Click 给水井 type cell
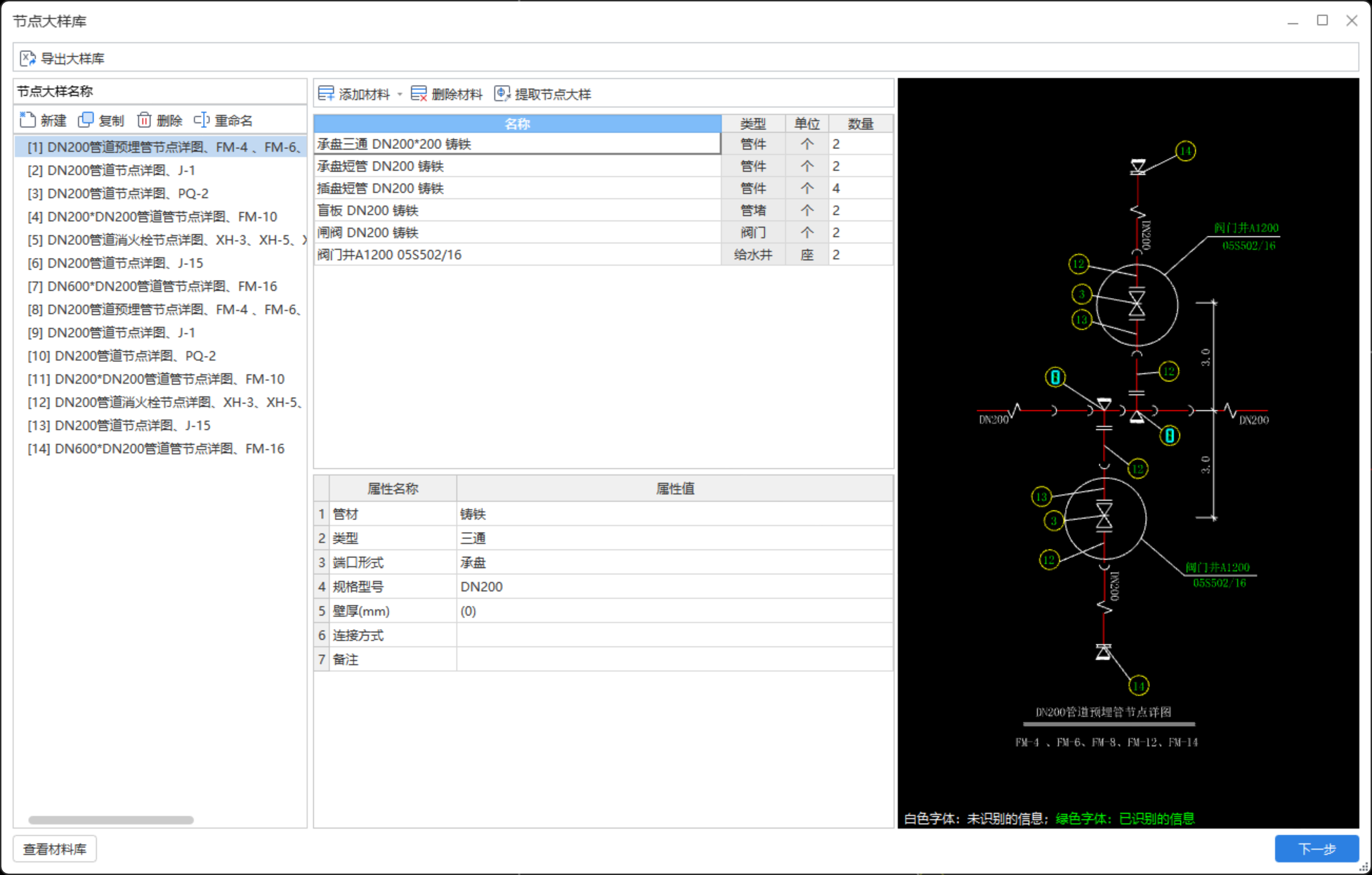The height and width of the screenshot is (875, 1372). coord(753,255)
